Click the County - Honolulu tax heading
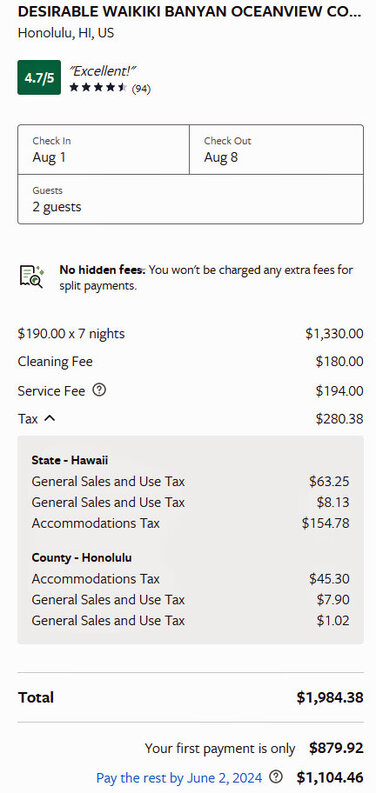This screenshot has height=793, width=376. coord(81,558)
